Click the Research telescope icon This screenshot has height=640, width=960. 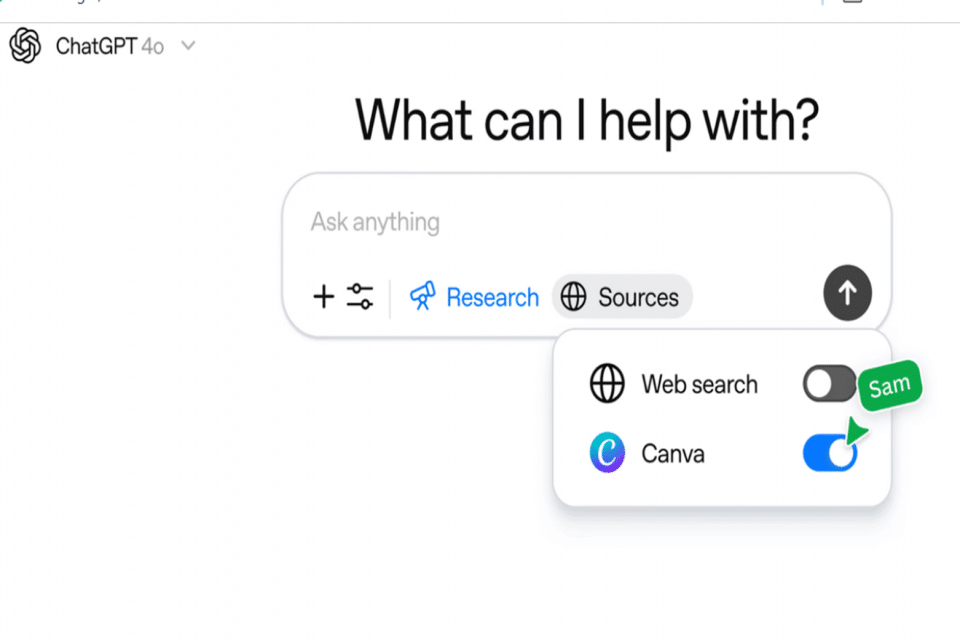(x=423, y=297)
